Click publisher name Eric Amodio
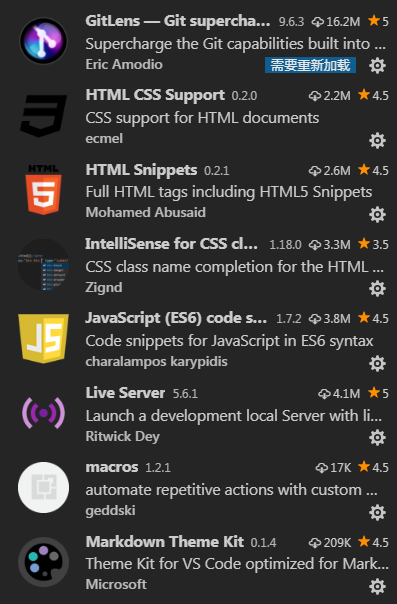This screenshot has height=604, width=397. pos(124,64)
